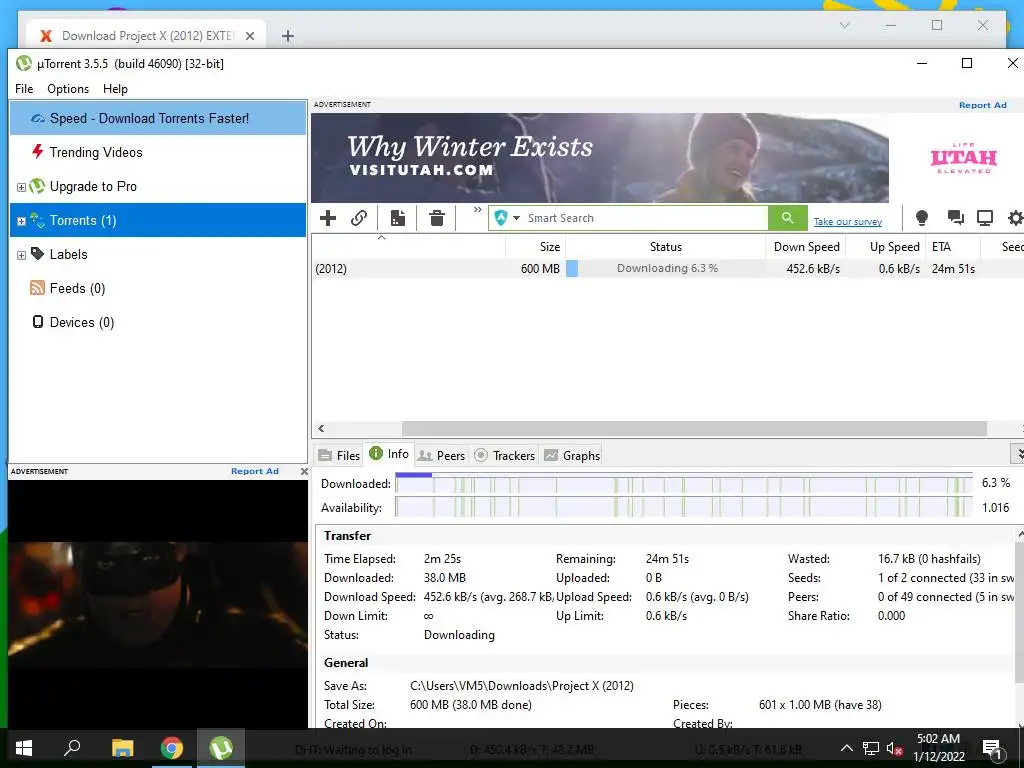Click the Downloaded pieces bar

[x=684, y=484]
